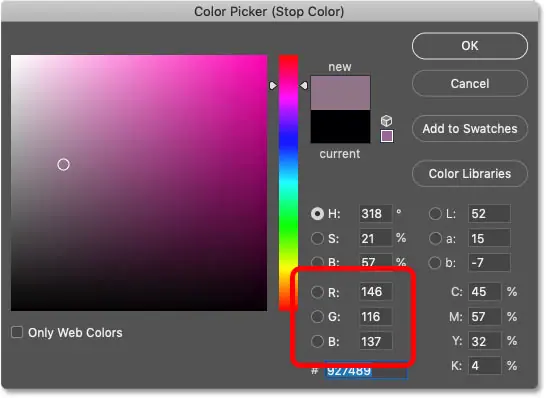
Task: Click Add to Swatches
Action: [x=470, y=129]
